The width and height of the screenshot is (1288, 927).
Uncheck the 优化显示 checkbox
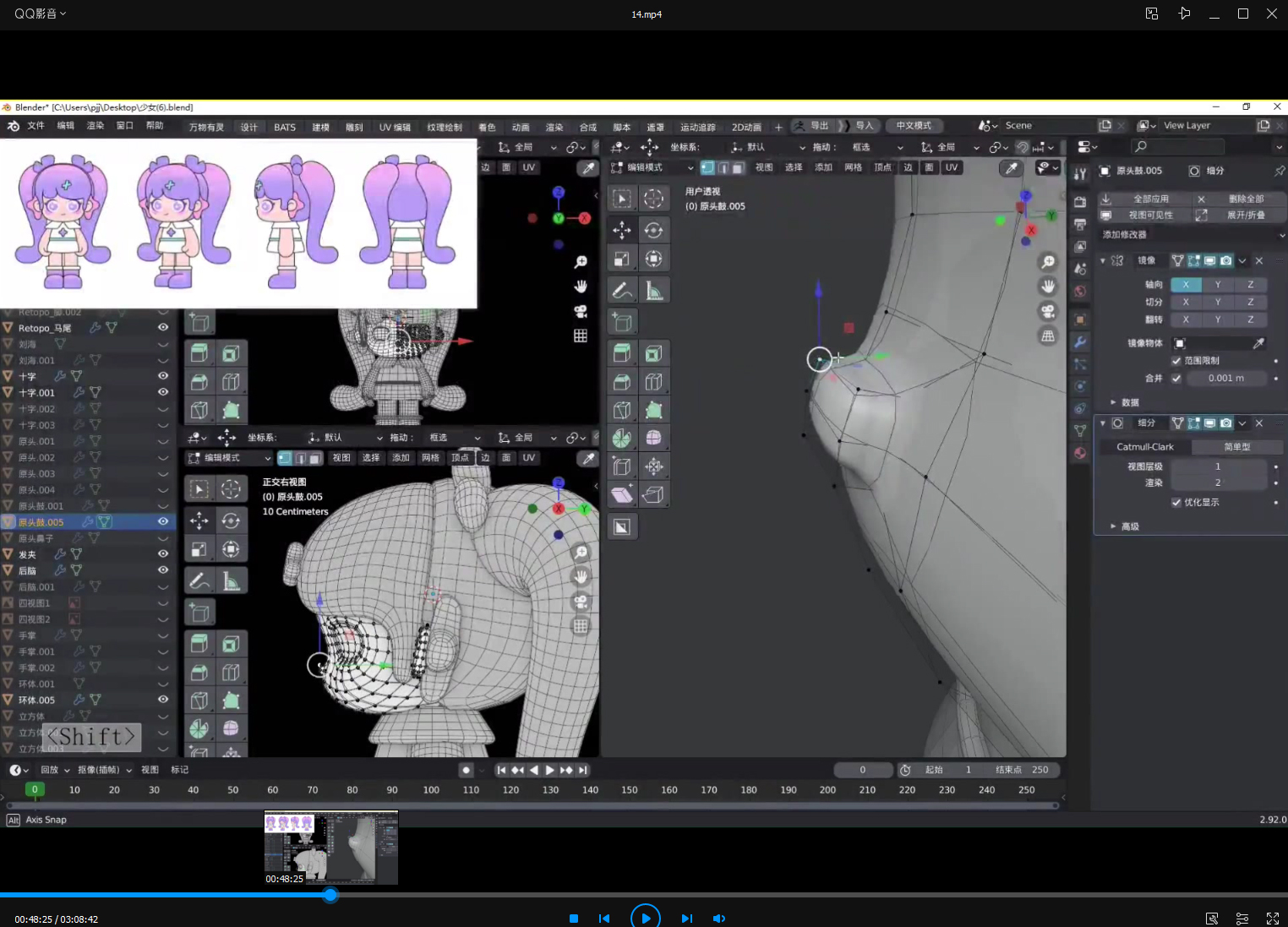coord(1176,503)
